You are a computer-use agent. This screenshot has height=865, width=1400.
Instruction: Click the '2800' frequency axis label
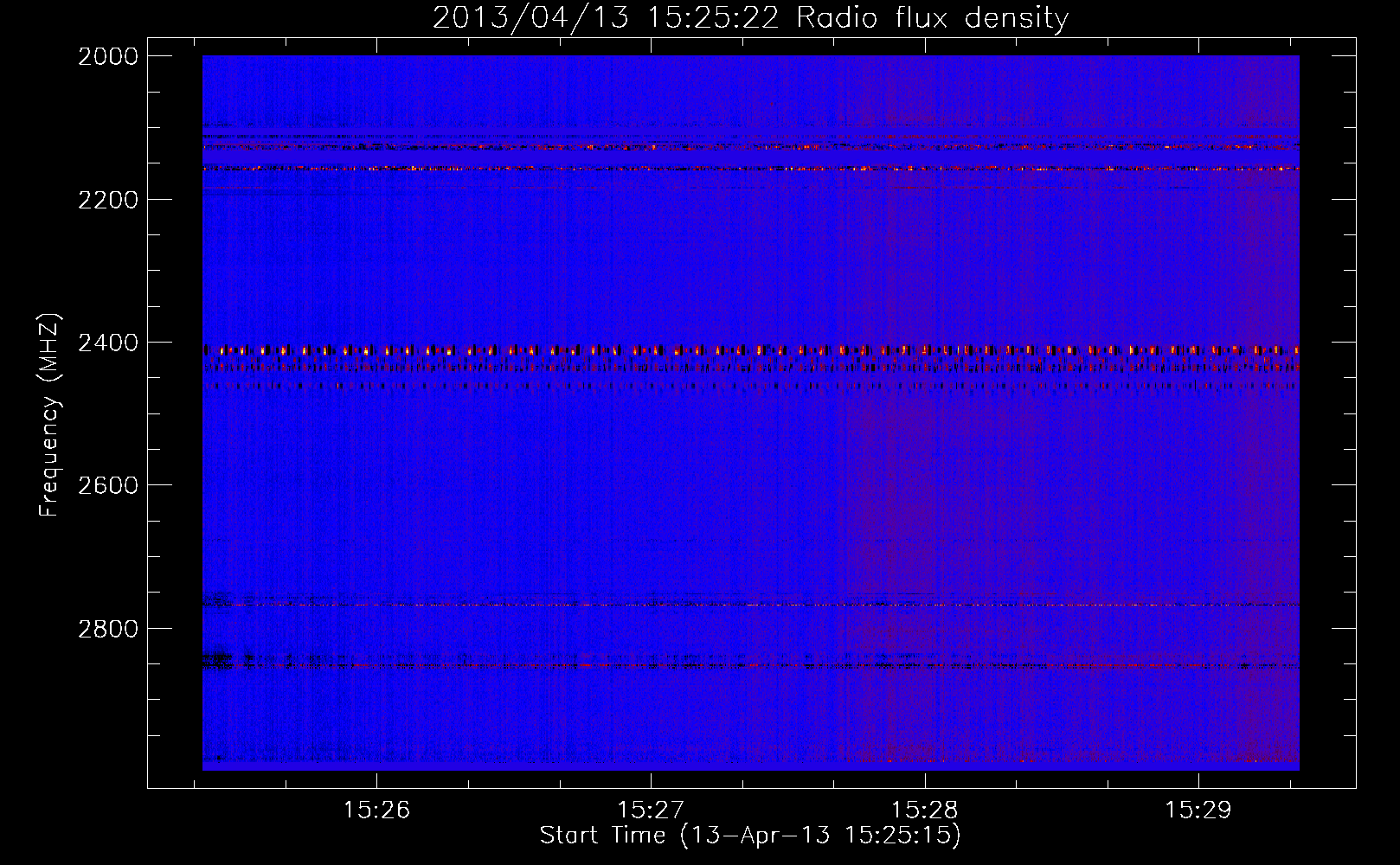(x=108, y=629)
